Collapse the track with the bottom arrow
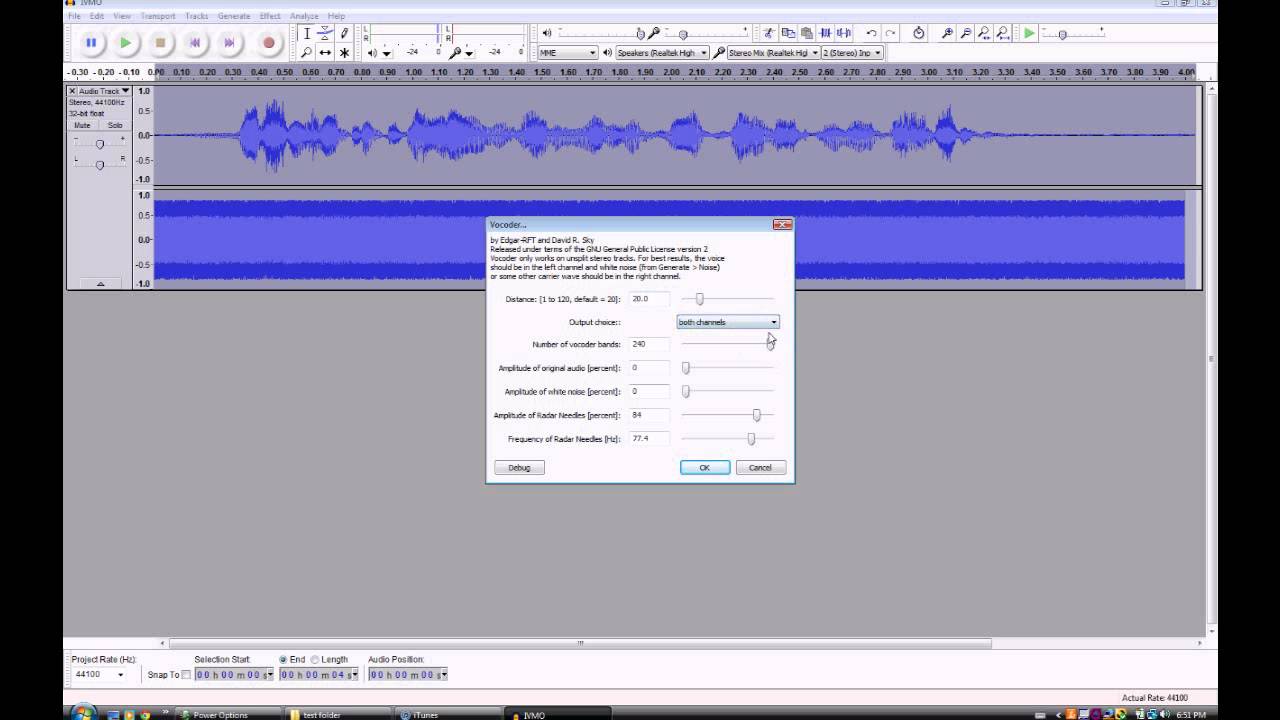 pyautogui.click(x=100, y=284)
